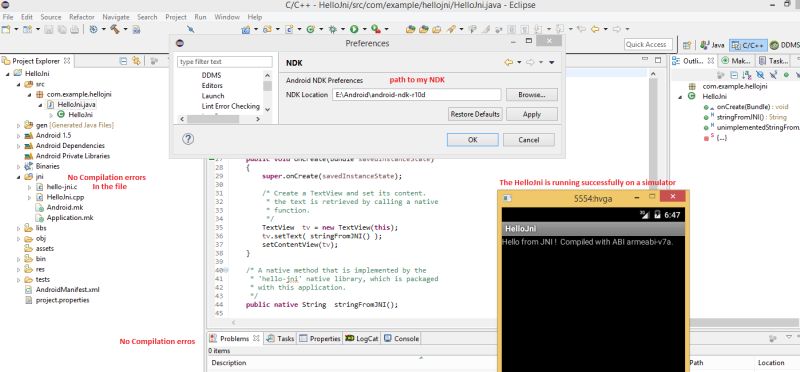Expand the gen folder tree node
800x372 pixels.
tap(19, 125)
